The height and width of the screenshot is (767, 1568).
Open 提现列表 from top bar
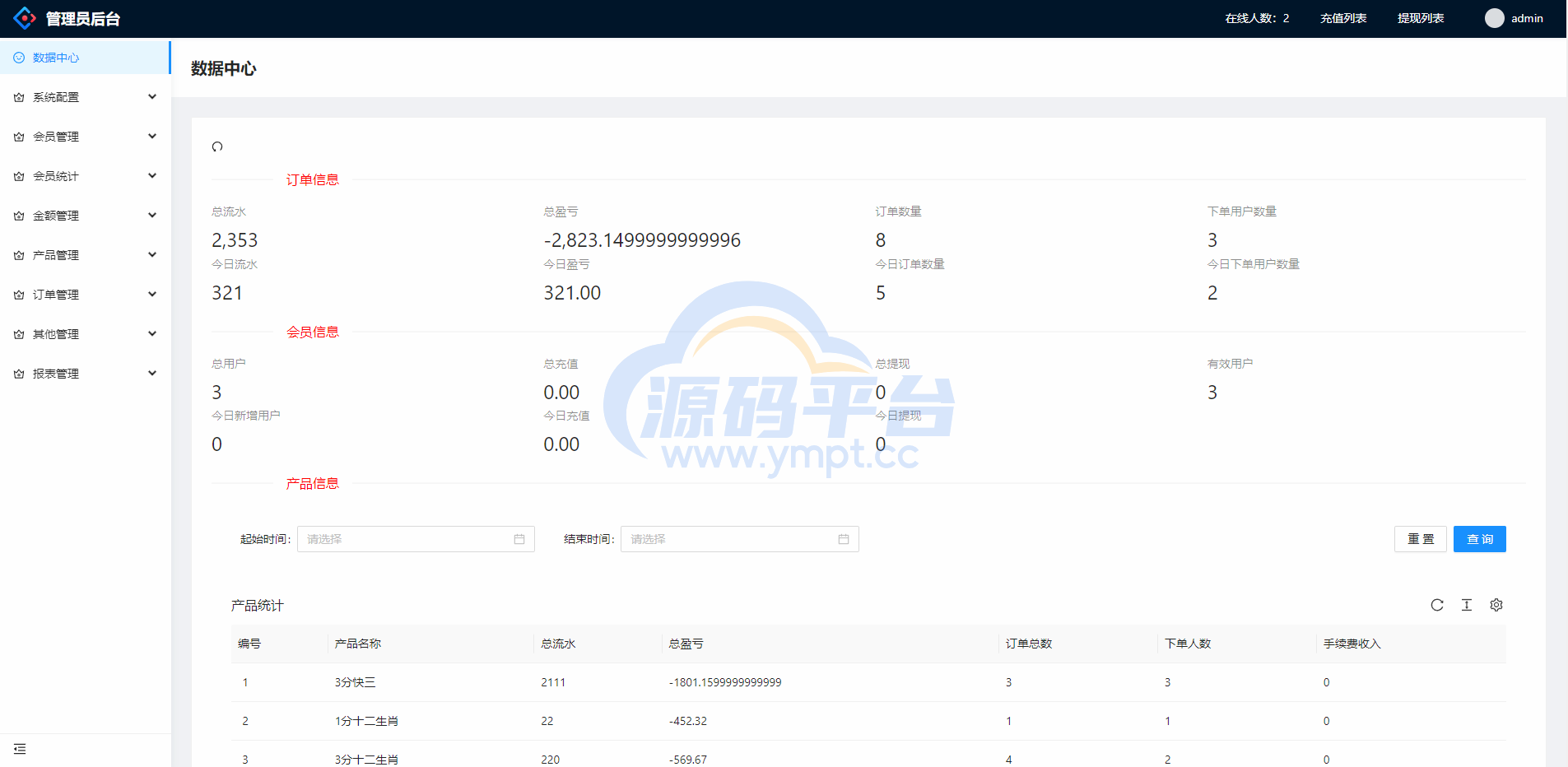[x=1421, y=18]
